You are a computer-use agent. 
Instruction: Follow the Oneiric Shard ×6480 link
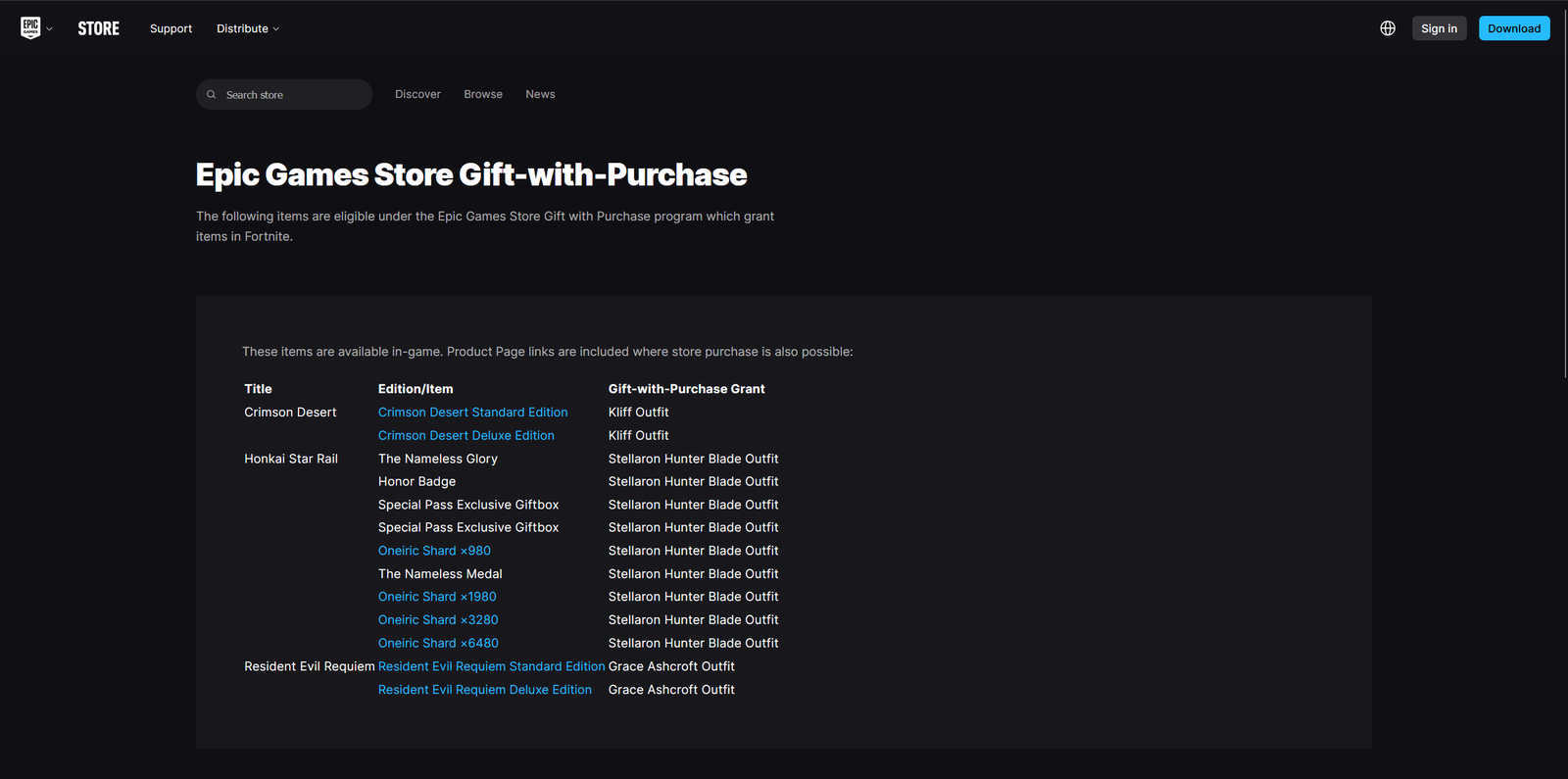pos(438,644)
